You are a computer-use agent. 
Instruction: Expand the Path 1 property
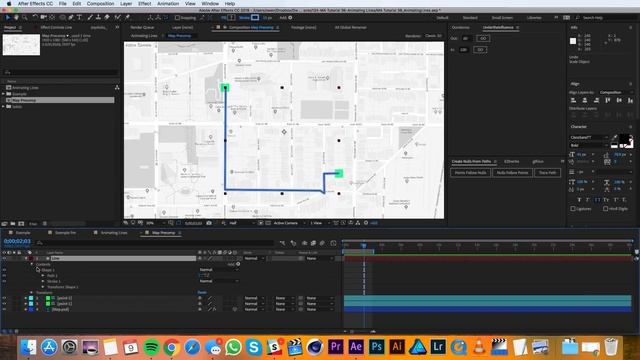point(43,276)
